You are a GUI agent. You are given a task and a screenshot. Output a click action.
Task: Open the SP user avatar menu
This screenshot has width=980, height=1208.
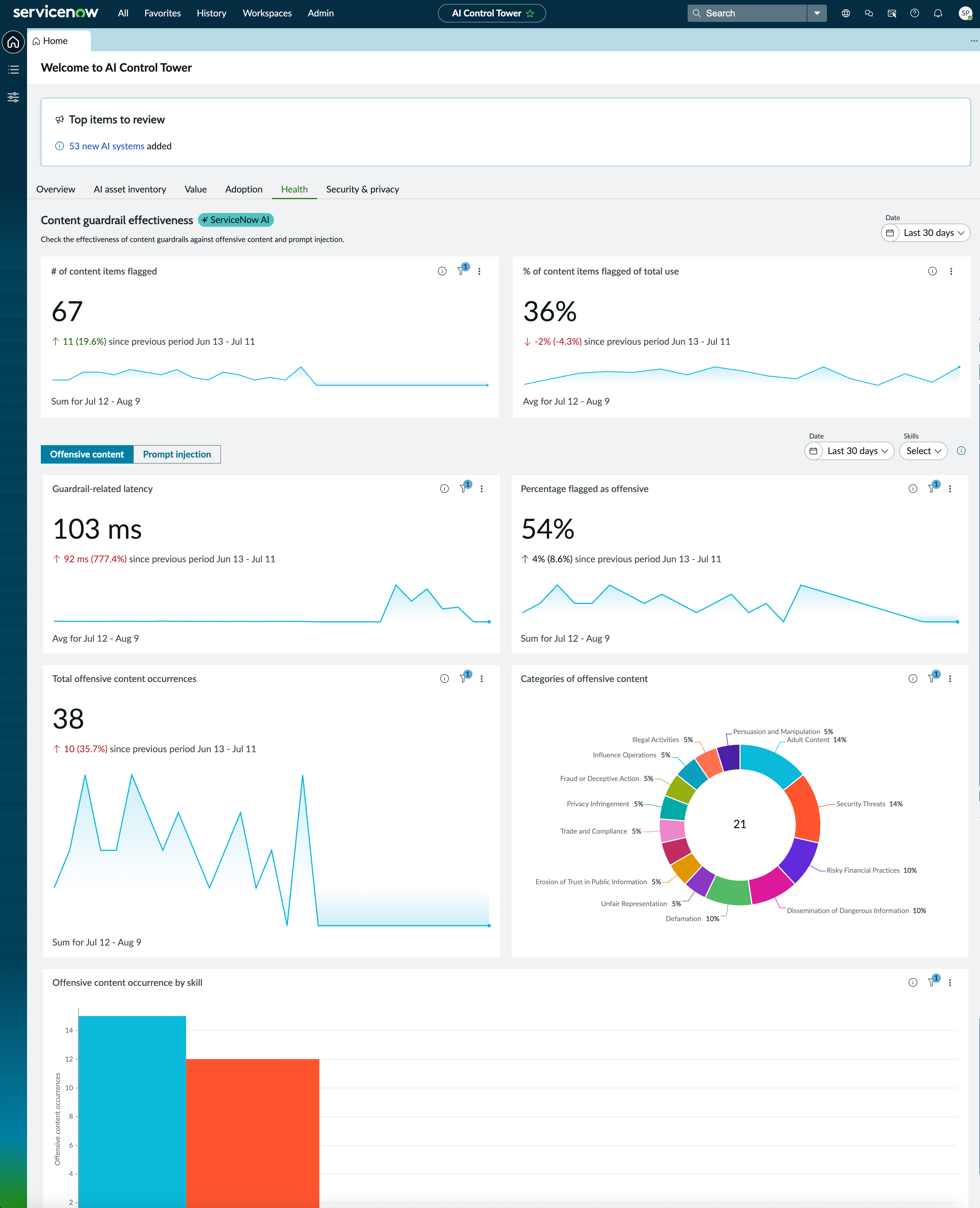(x=965, y=13)
